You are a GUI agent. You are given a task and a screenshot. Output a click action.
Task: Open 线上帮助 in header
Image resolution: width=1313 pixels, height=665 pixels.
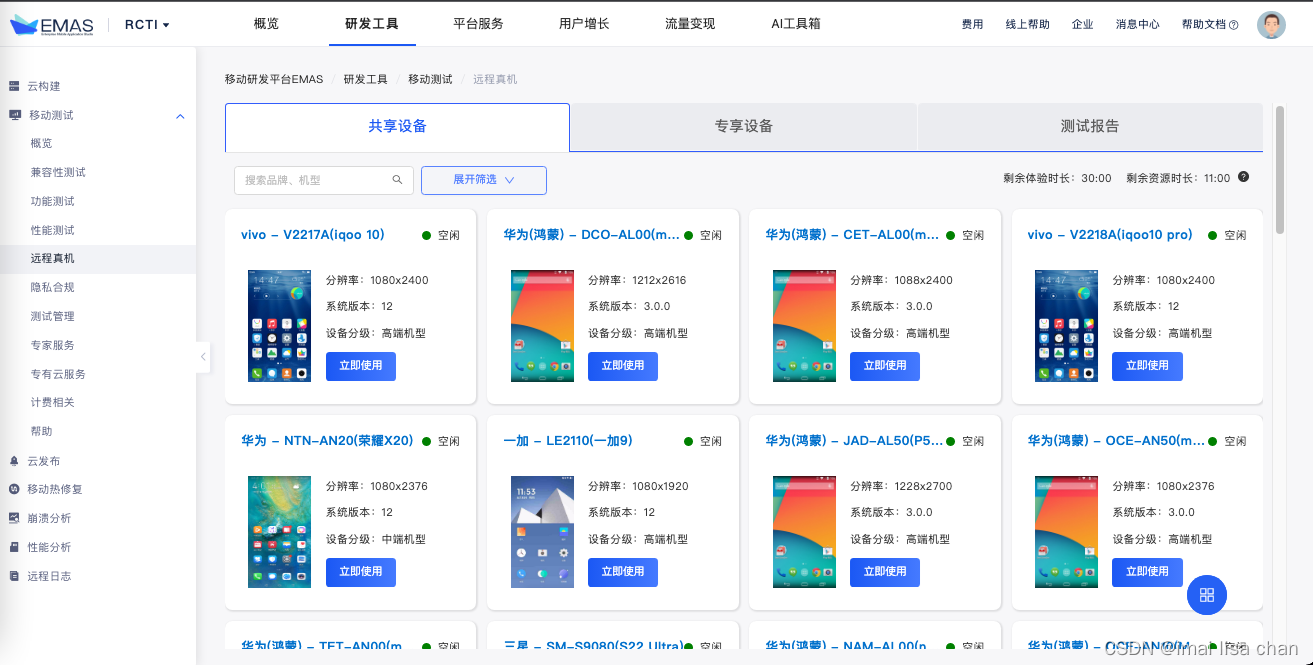[x=1027, y=24]
